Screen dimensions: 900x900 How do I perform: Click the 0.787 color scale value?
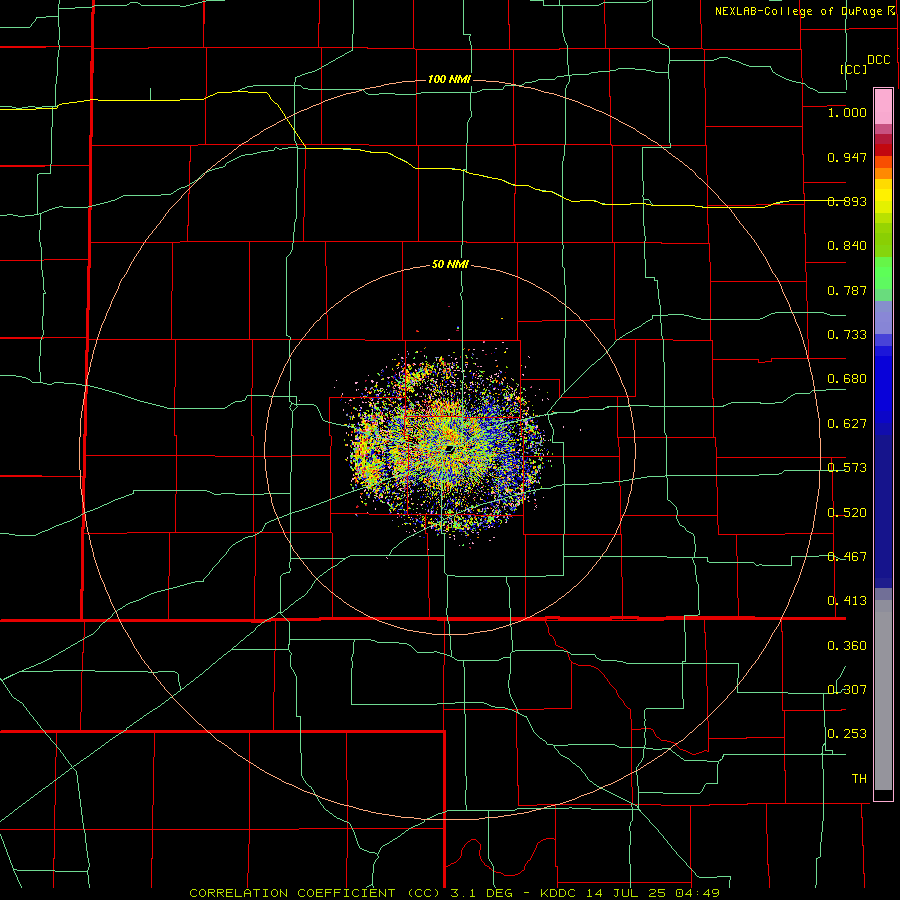click(847, 290)
